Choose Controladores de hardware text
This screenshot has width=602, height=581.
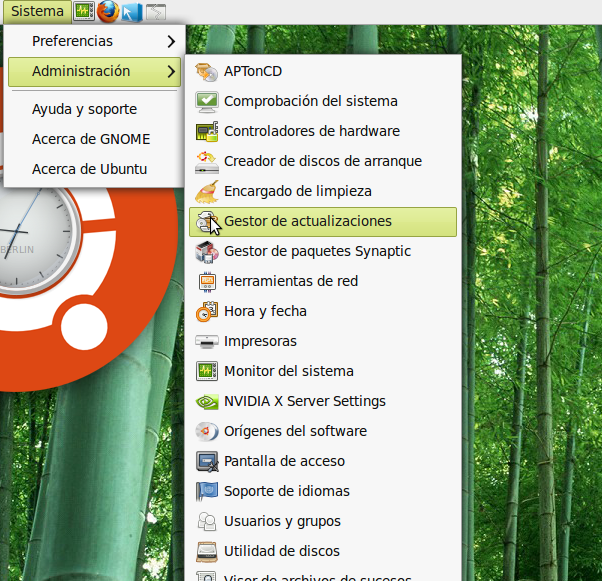click(x=312, y=131)
